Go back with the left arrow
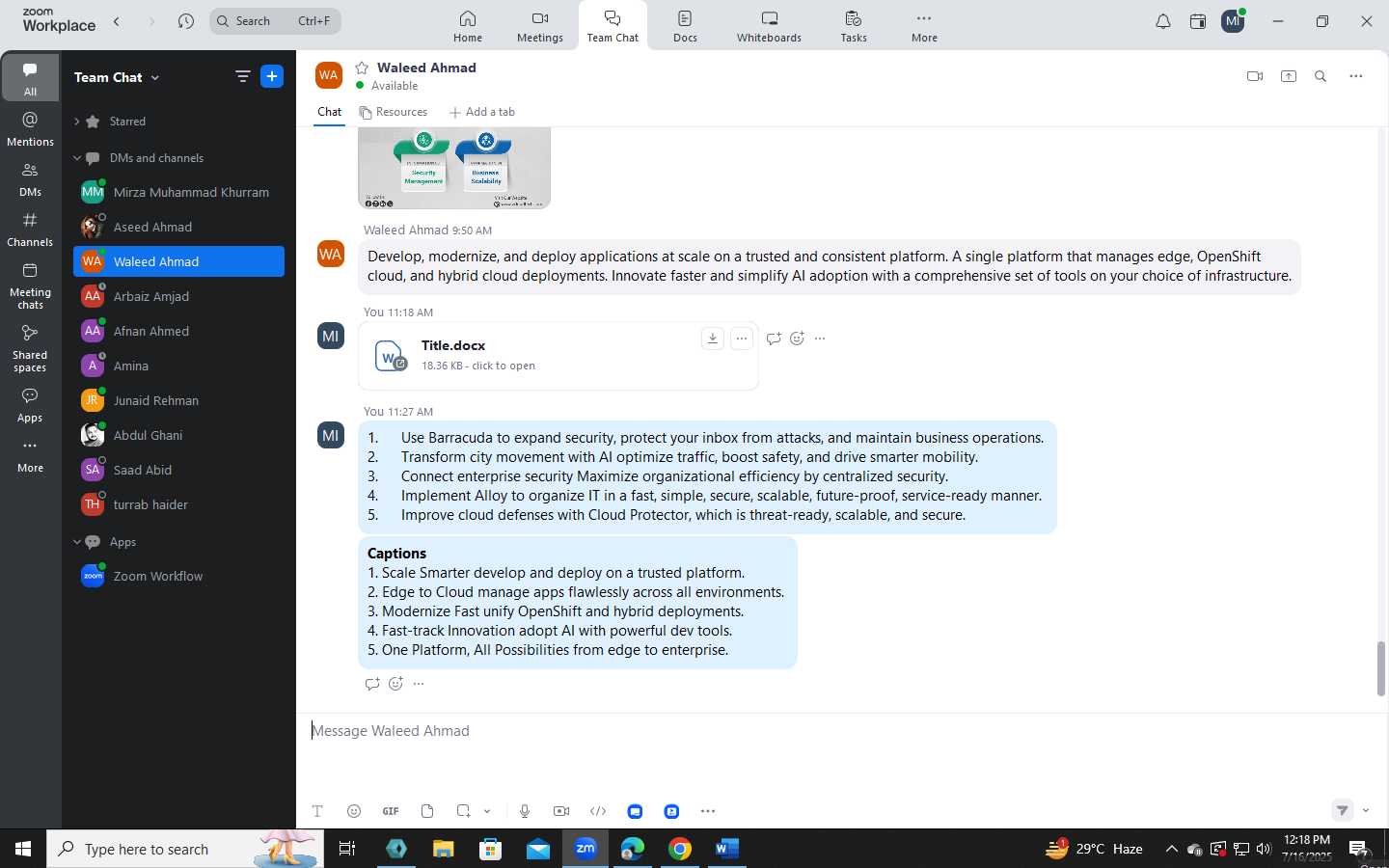 click(117, 21)
